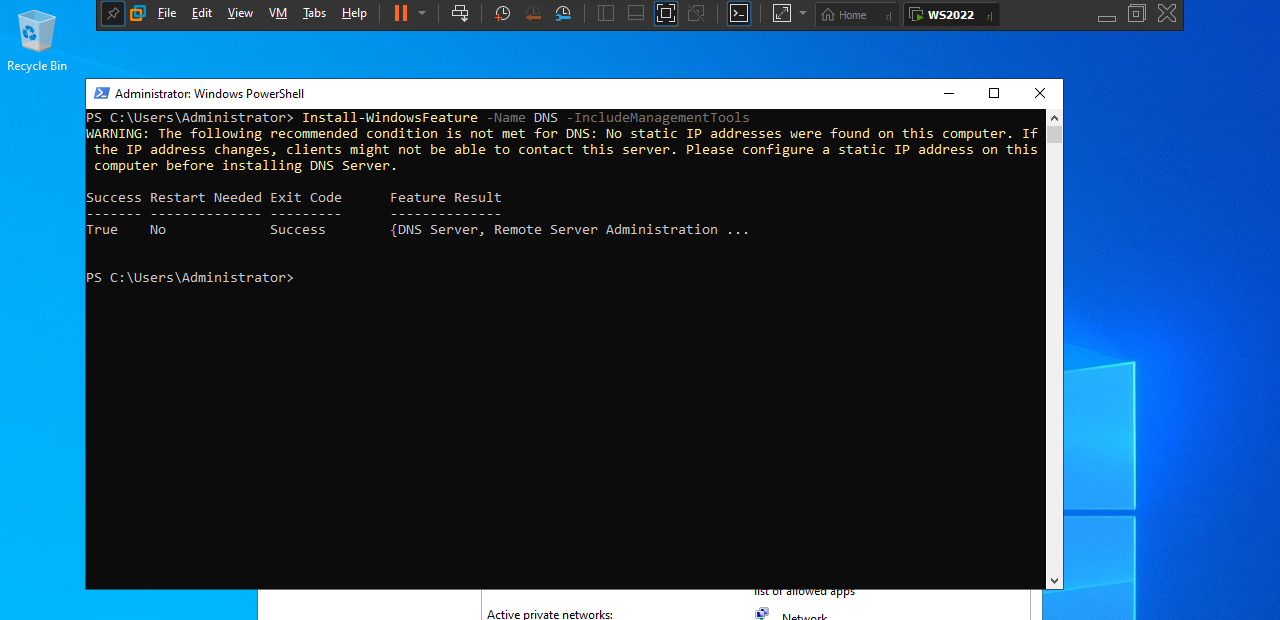Open the Tabs menu

click(314, 14)
